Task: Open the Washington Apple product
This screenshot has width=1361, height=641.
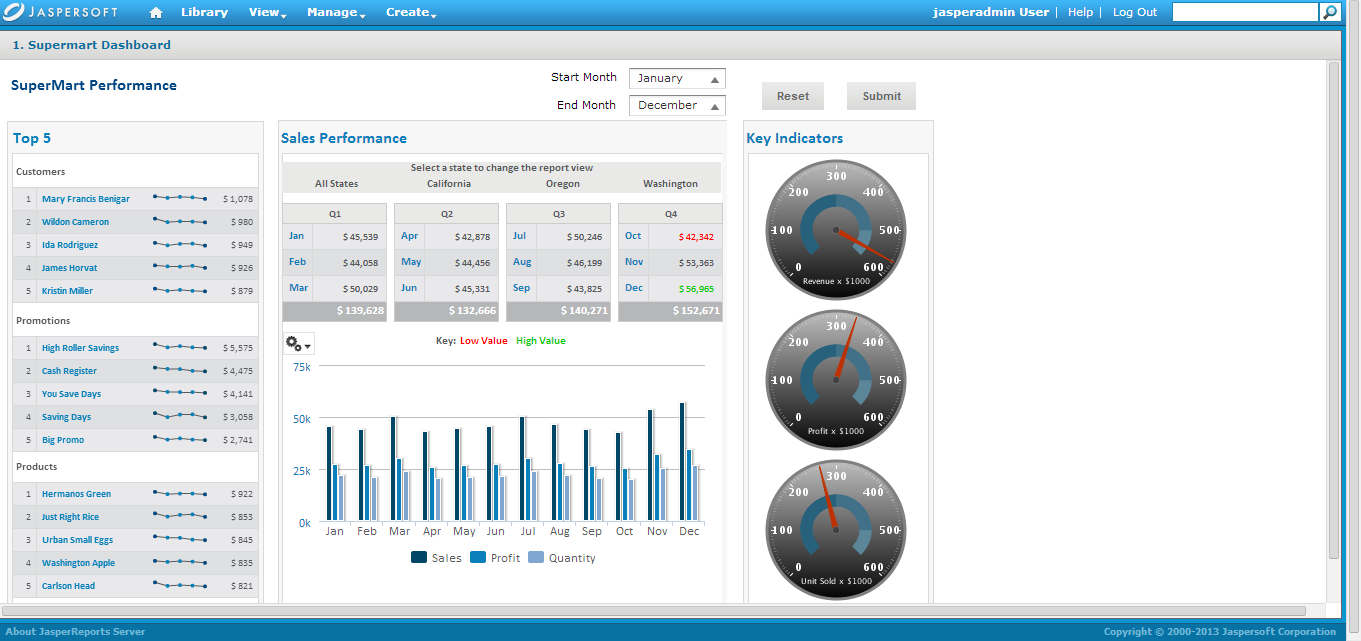Action: (78, 563)
